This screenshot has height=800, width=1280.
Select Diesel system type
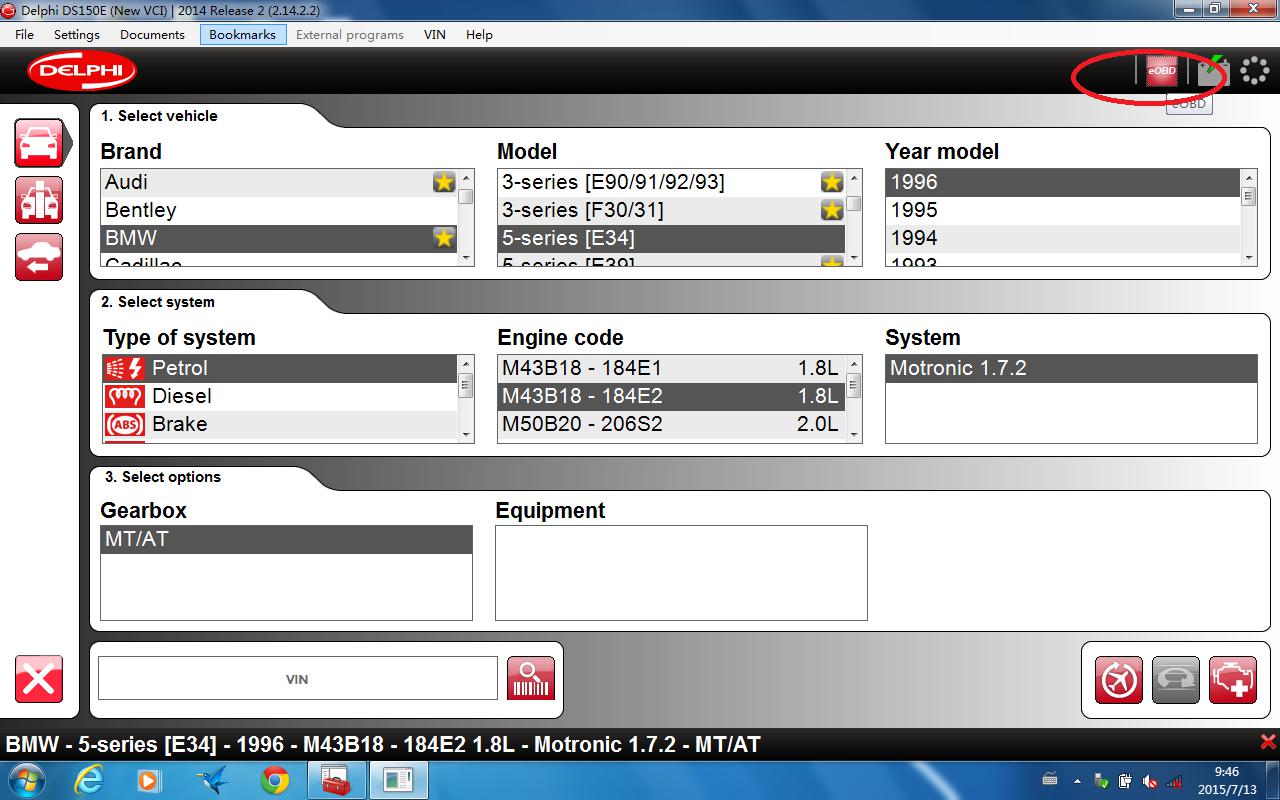[279, 396]
